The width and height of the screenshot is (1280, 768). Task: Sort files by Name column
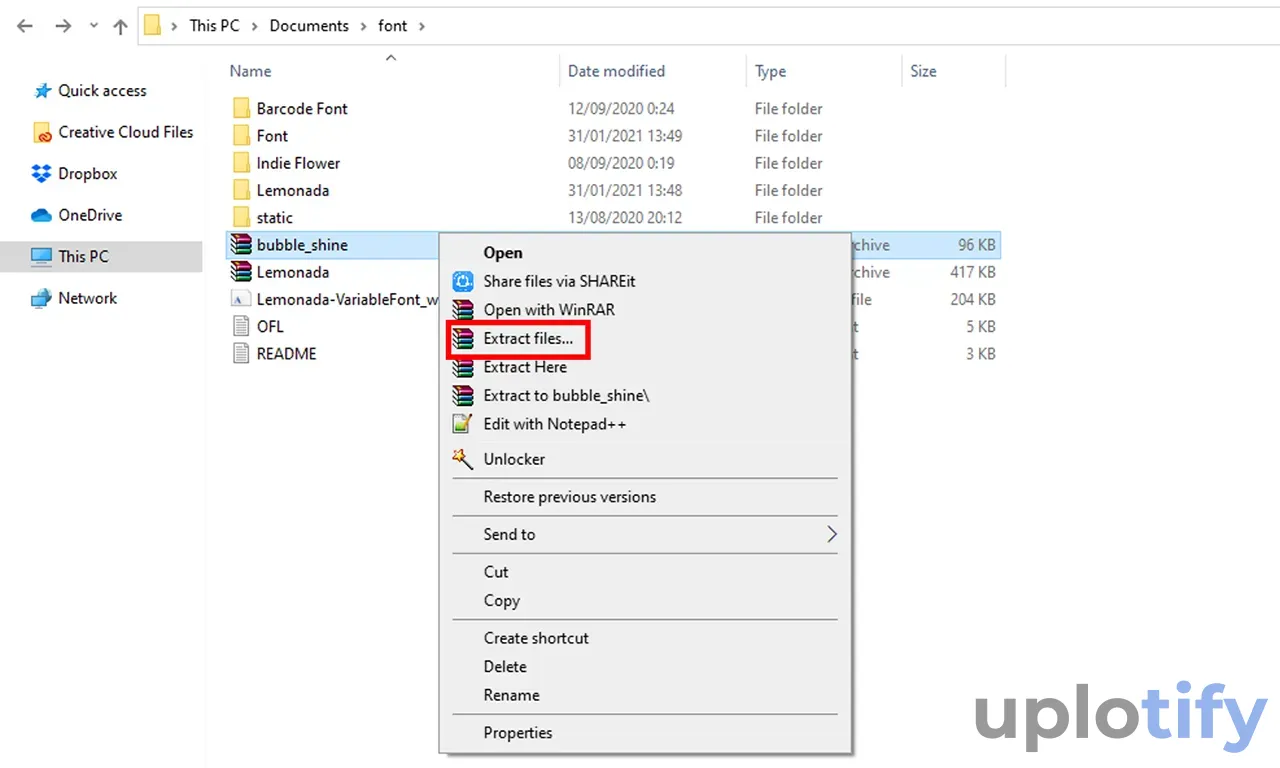tap(250, 71)
